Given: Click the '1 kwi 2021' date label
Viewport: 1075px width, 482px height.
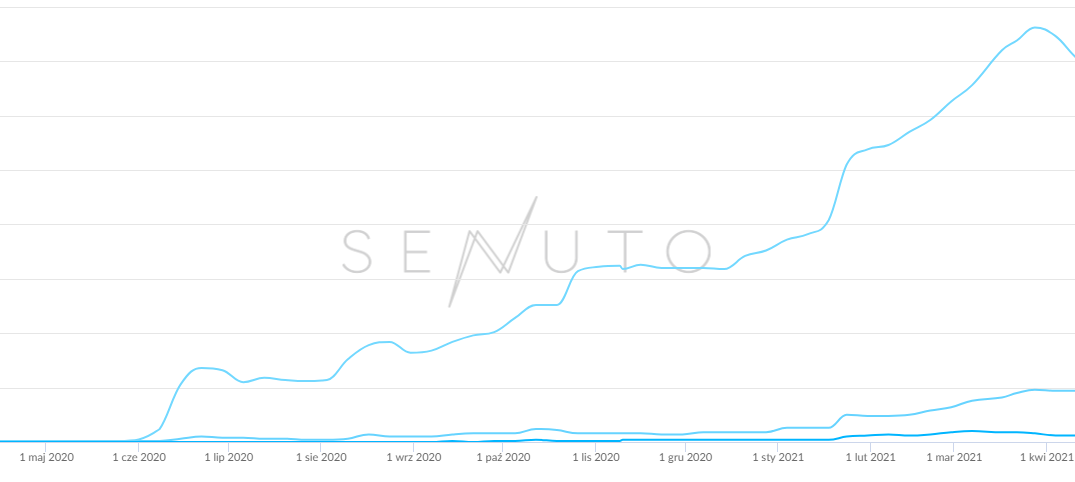Looking at the screenshot, I should point(1046,458).
